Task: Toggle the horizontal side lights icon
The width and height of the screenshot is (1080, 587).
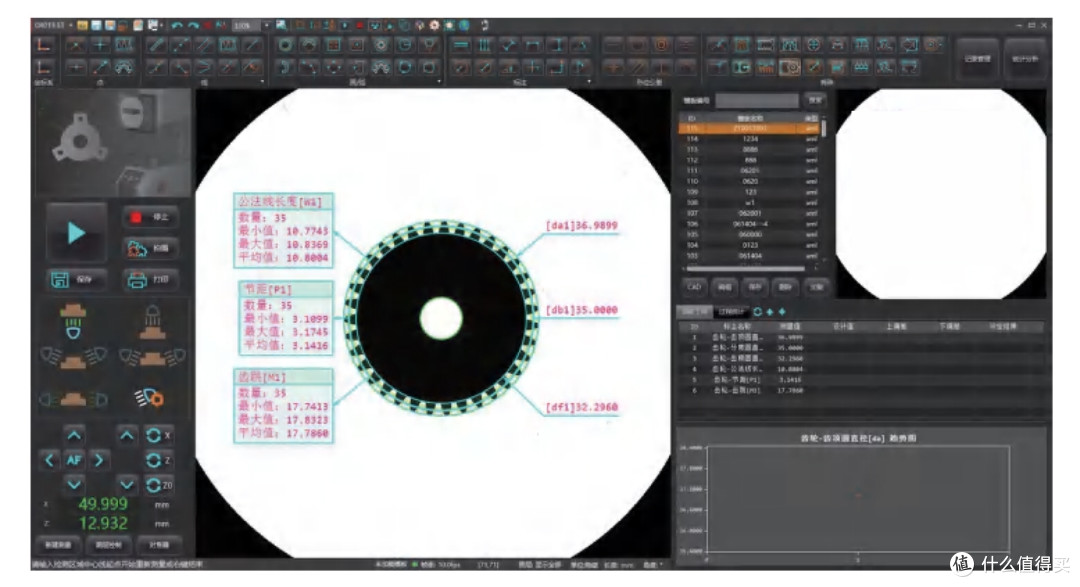Action: point(73,400)
